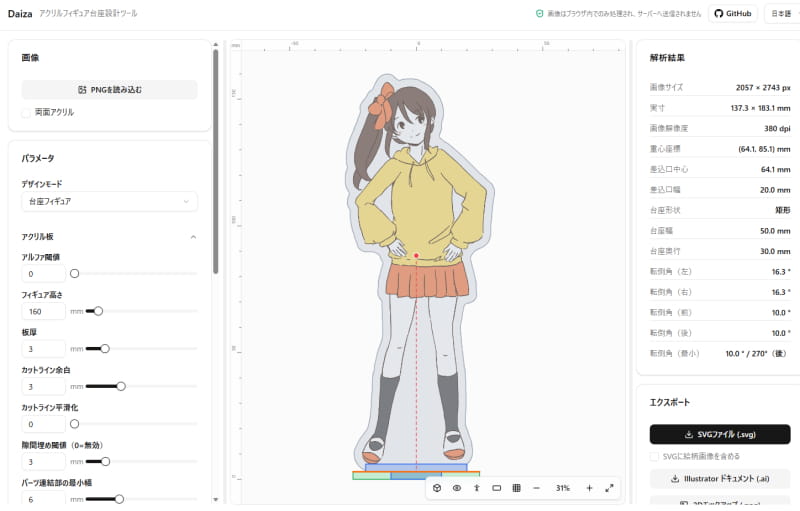800x511 pixels.
Task: Click the Daiza logo title
Action: coord(20,14)
